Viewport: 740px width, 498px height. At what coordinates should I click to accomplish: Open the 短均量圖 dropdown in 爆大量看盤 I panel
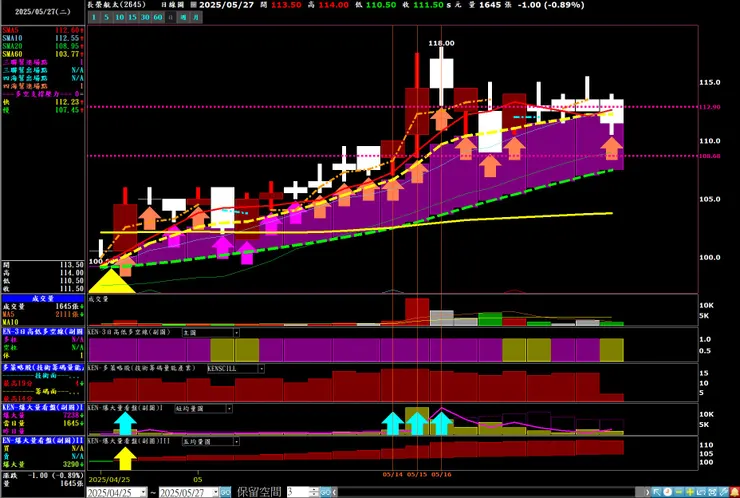point(229,409)
